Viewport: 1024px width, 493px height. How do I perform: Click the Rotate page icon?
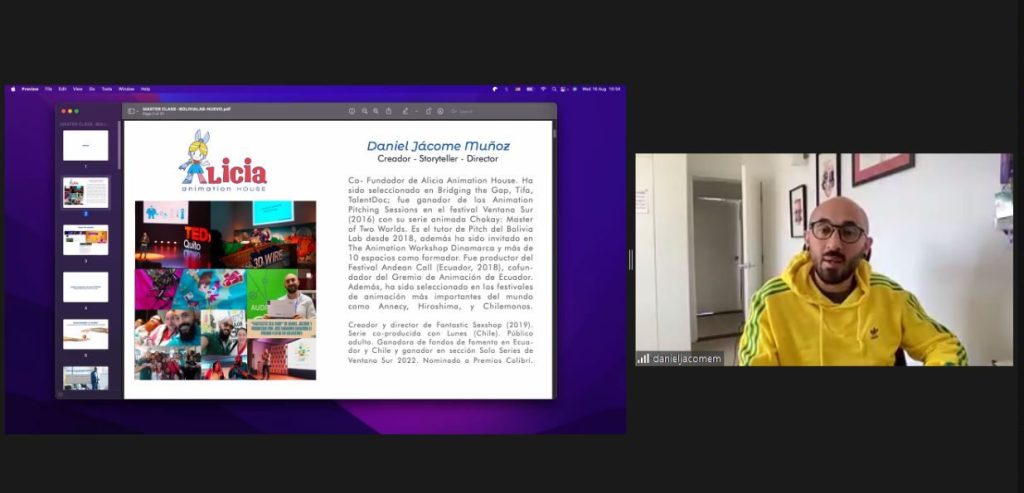pos(428,111)
